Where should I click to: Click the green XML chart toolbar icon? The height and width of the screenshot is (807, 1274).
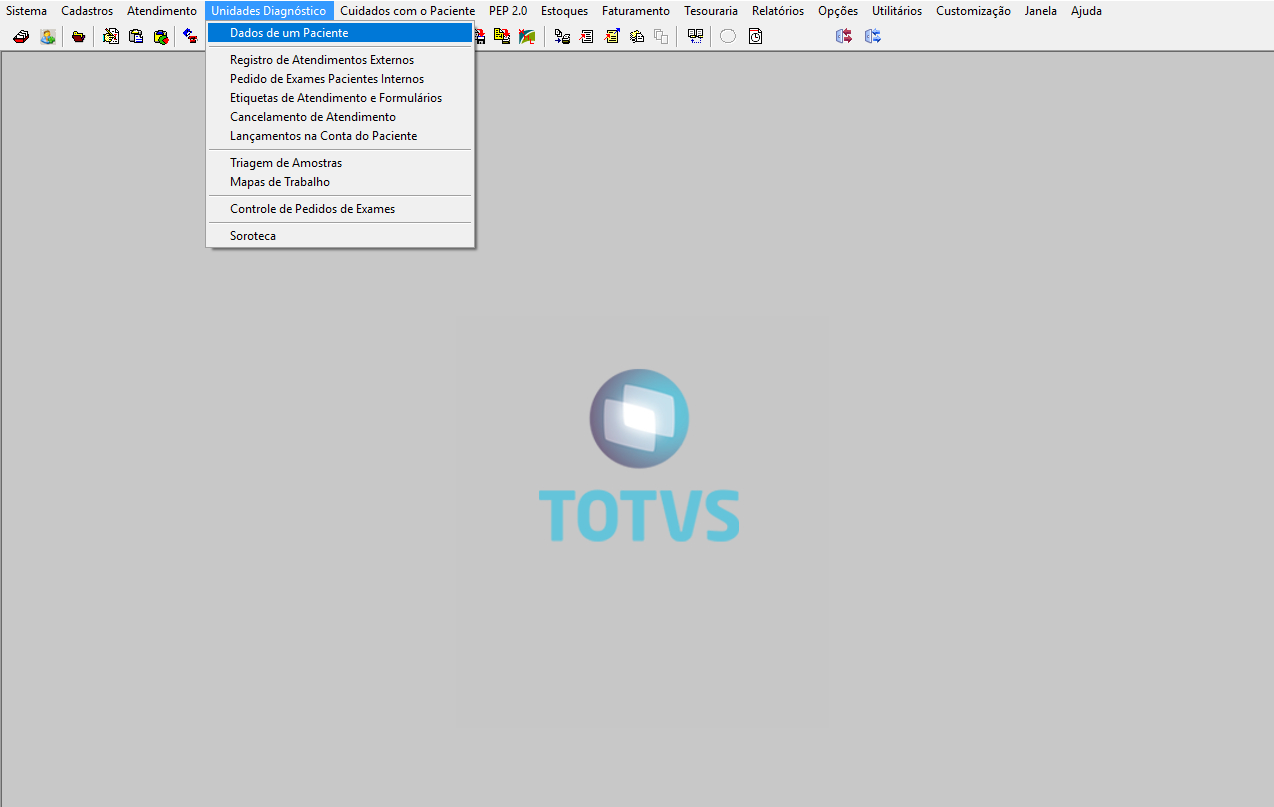[x=526, y=36]
